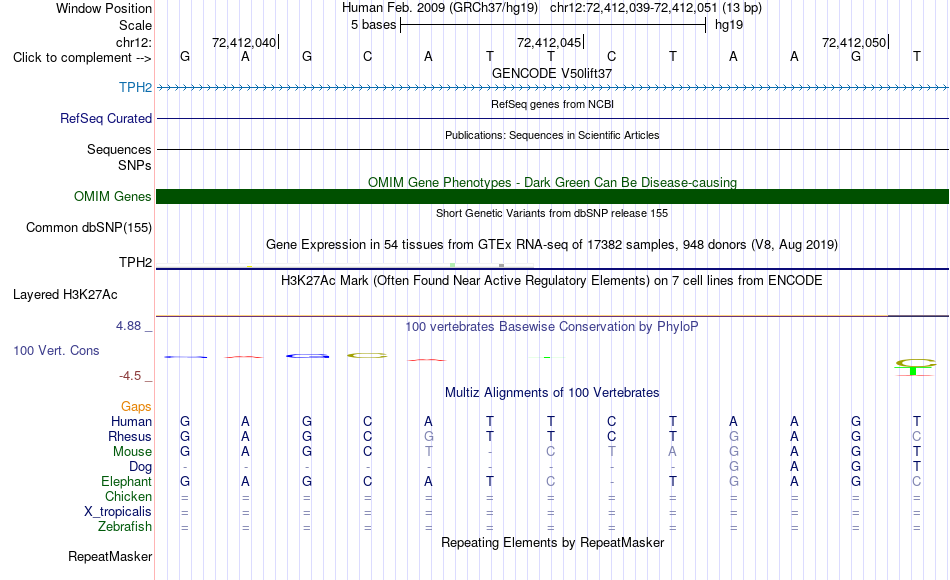Viewport: 950px width, 580px height.
Task: Click the light gray A in Mouse row
Action: [x=673, y=452]
